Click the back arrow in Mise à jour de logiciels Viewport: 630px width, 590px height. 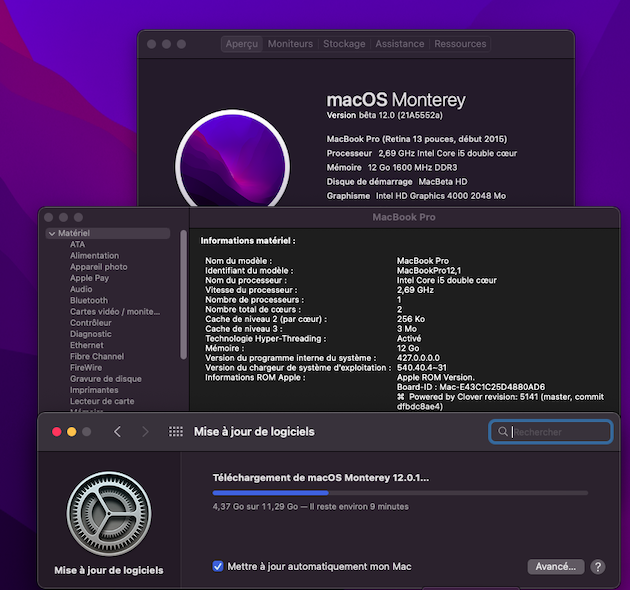(117, 432)
